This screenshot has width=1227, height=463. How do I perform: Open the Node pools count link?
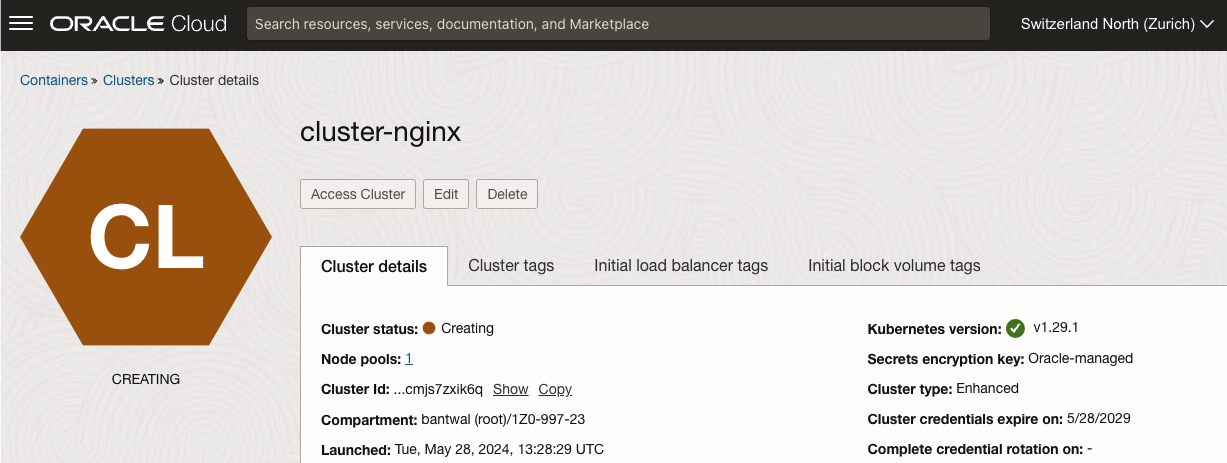click(409, 358)
